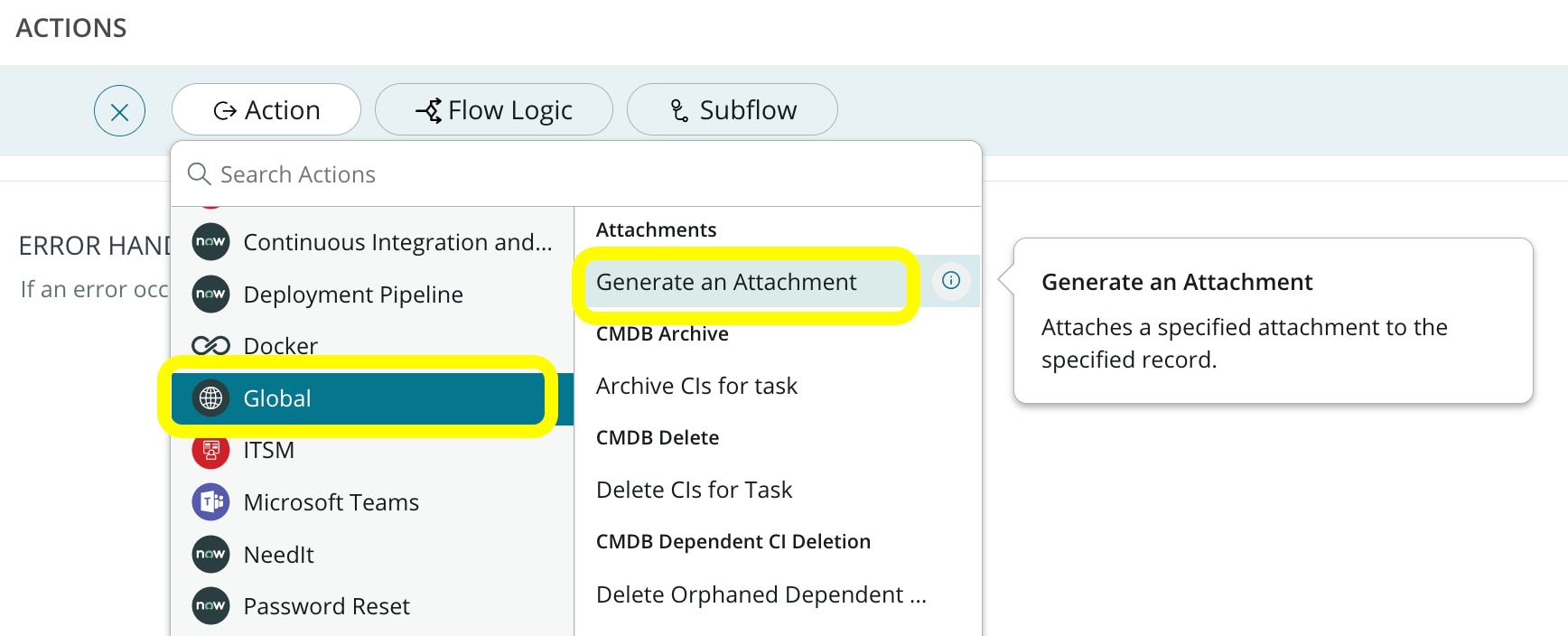Click the Global globe icon
Image resolution: width=1568 pixels, height=636 pixels.
pos(210,398)
